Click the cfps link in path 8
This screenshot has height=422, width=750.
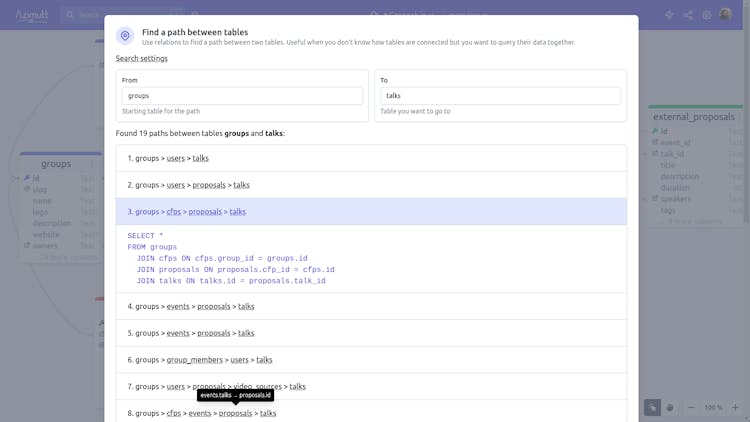coord(174,413)
